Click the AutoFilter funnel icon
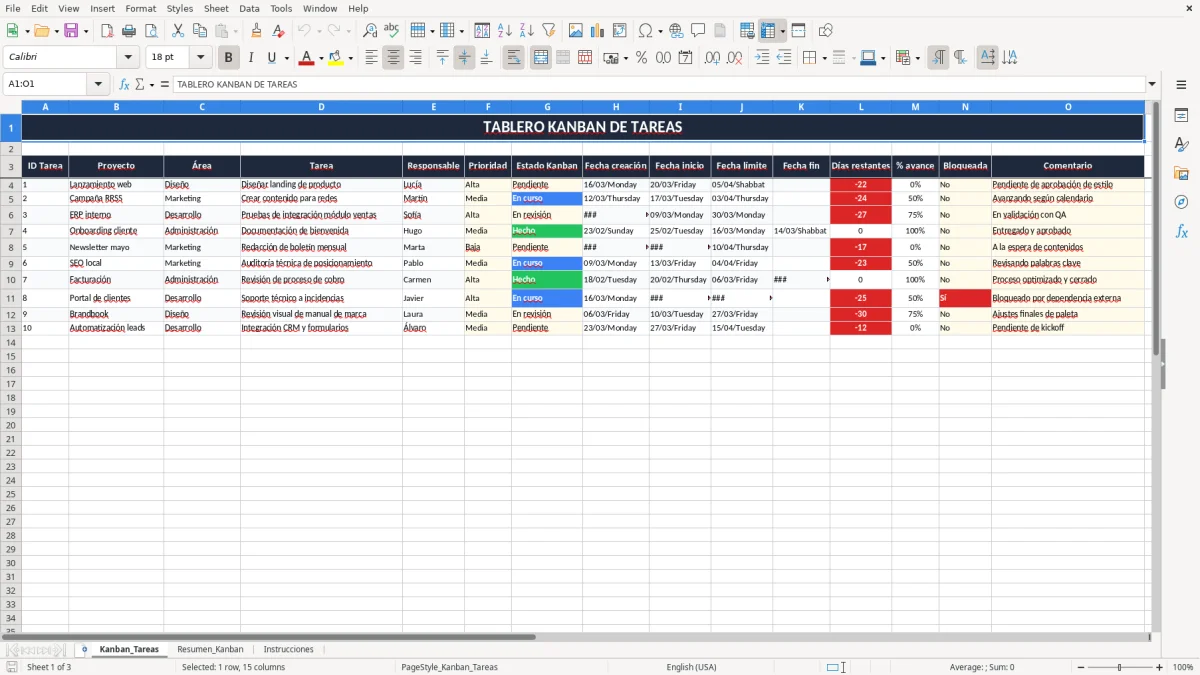The image size is (1200, 675). tap(549, 31)
